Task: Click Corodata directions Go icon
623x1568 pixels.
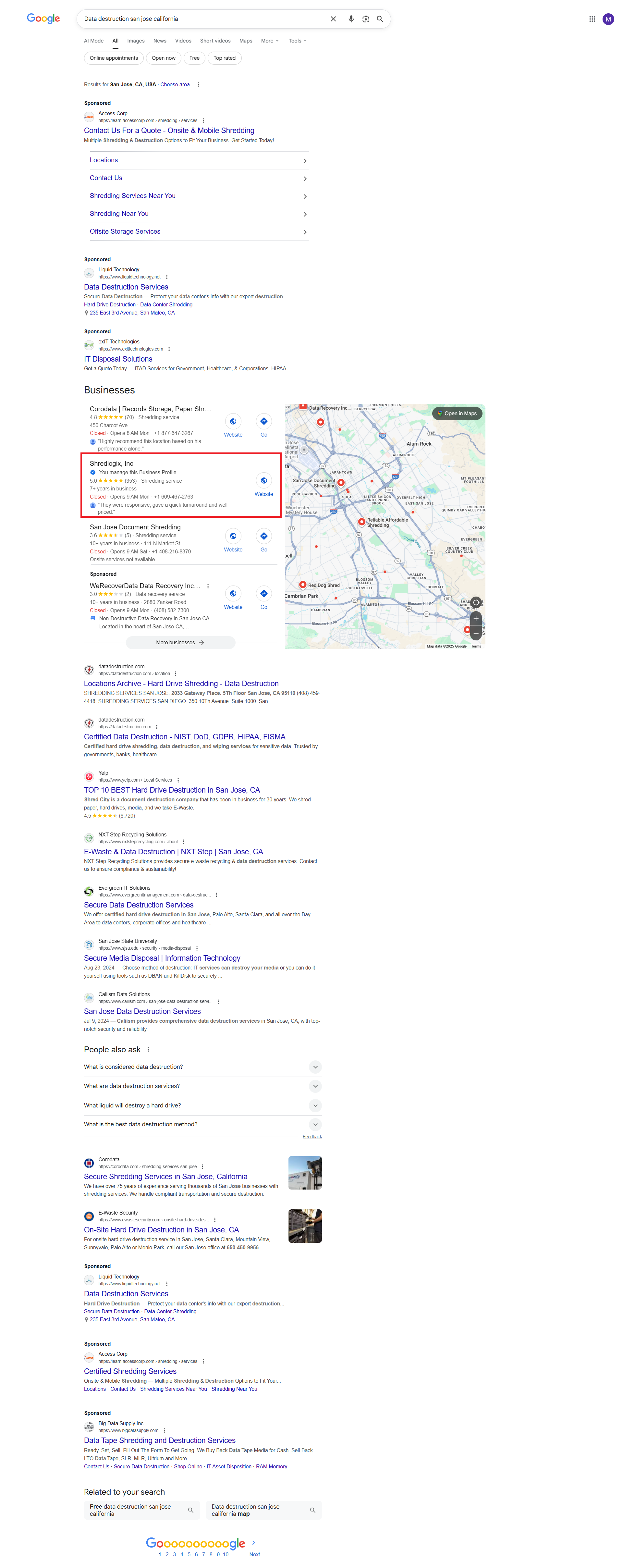Action: (x=263, y=421)
